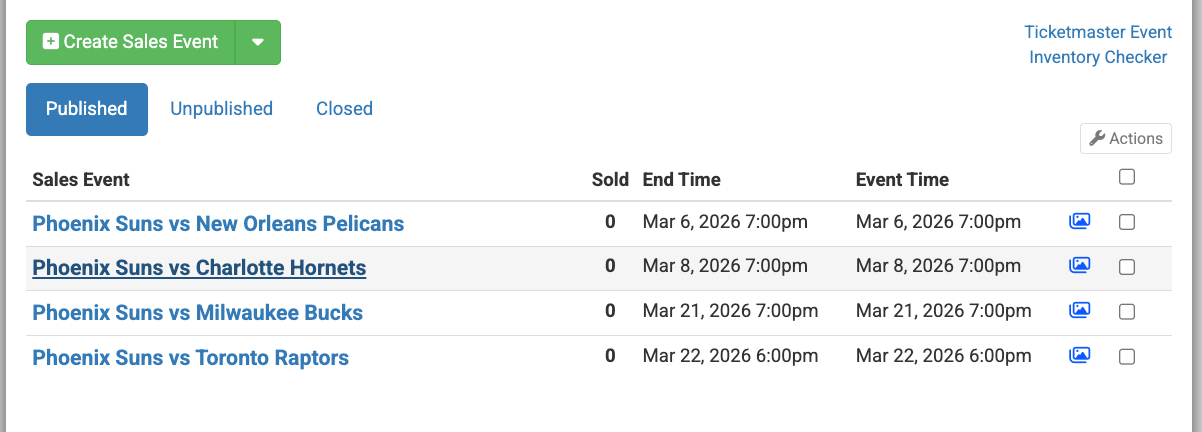Check the Charlotte Hornets row checkbox
The height and width of the screenshot is (432, 1202).
1127,267
